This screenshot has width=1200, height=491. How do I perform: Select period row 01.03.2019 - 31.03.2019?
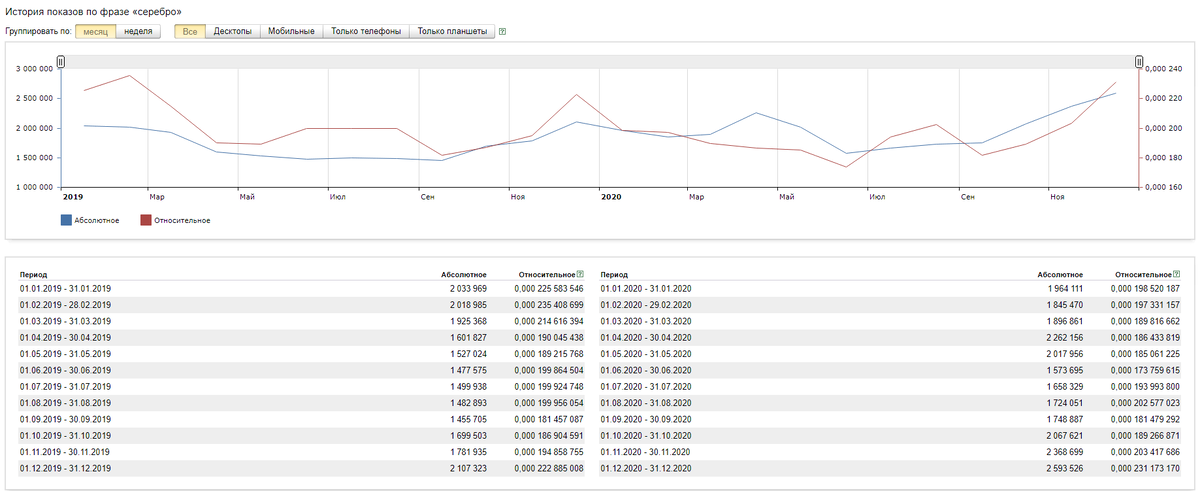tap(302, 321)
